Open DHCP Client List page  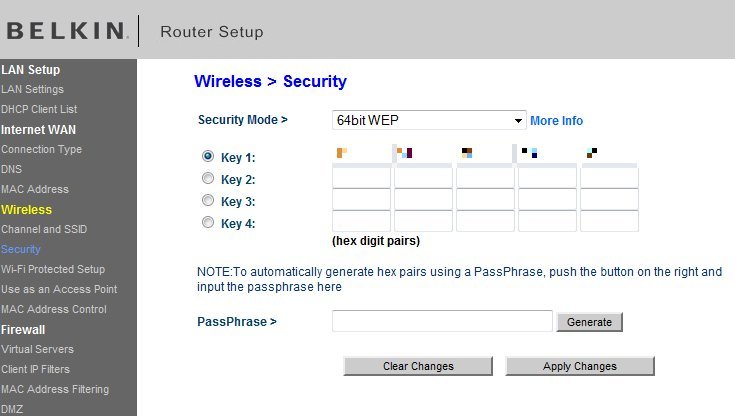click(x=39, y=109)
